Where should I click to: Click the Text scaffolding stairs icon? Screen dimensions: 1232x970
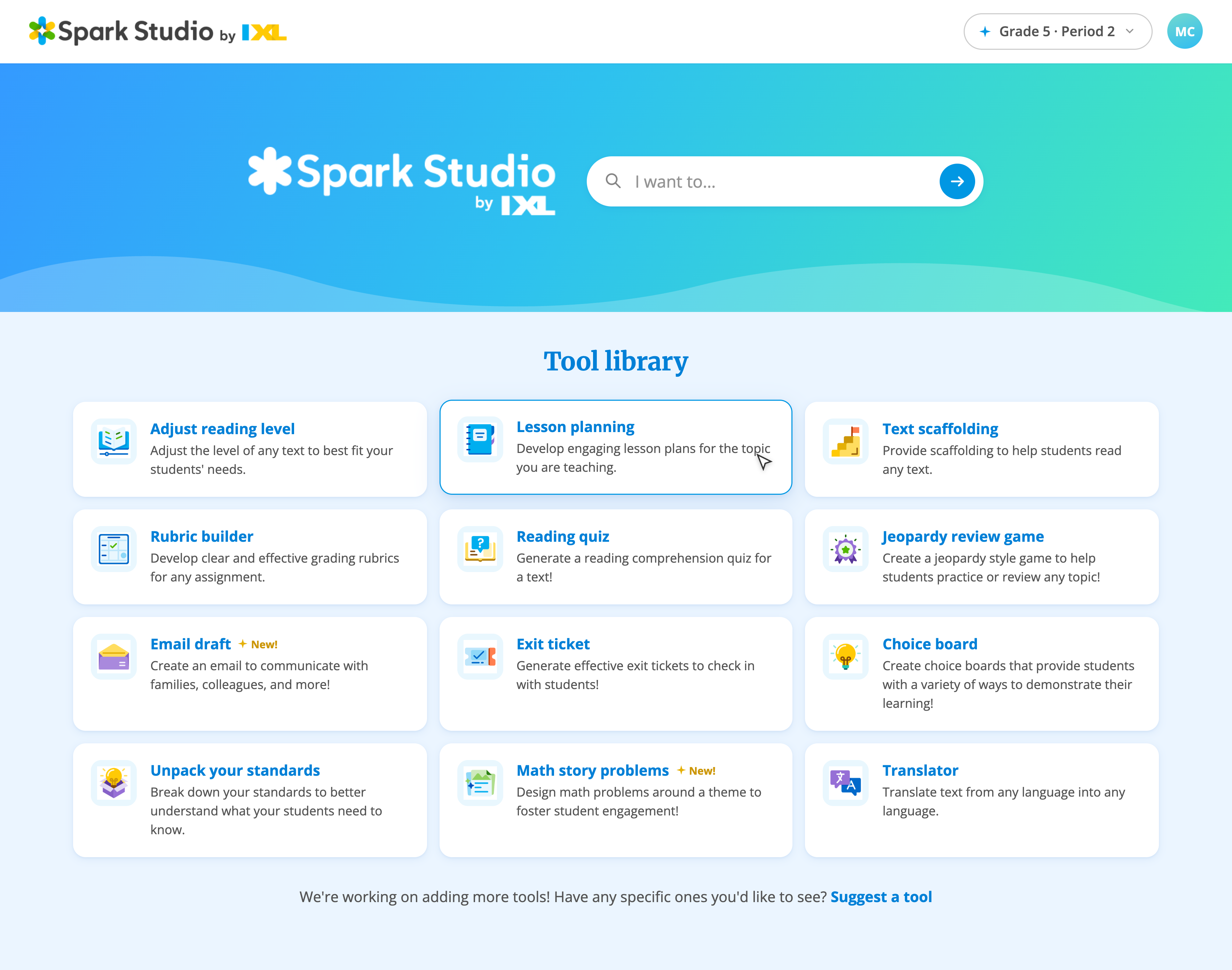[845, 442]
